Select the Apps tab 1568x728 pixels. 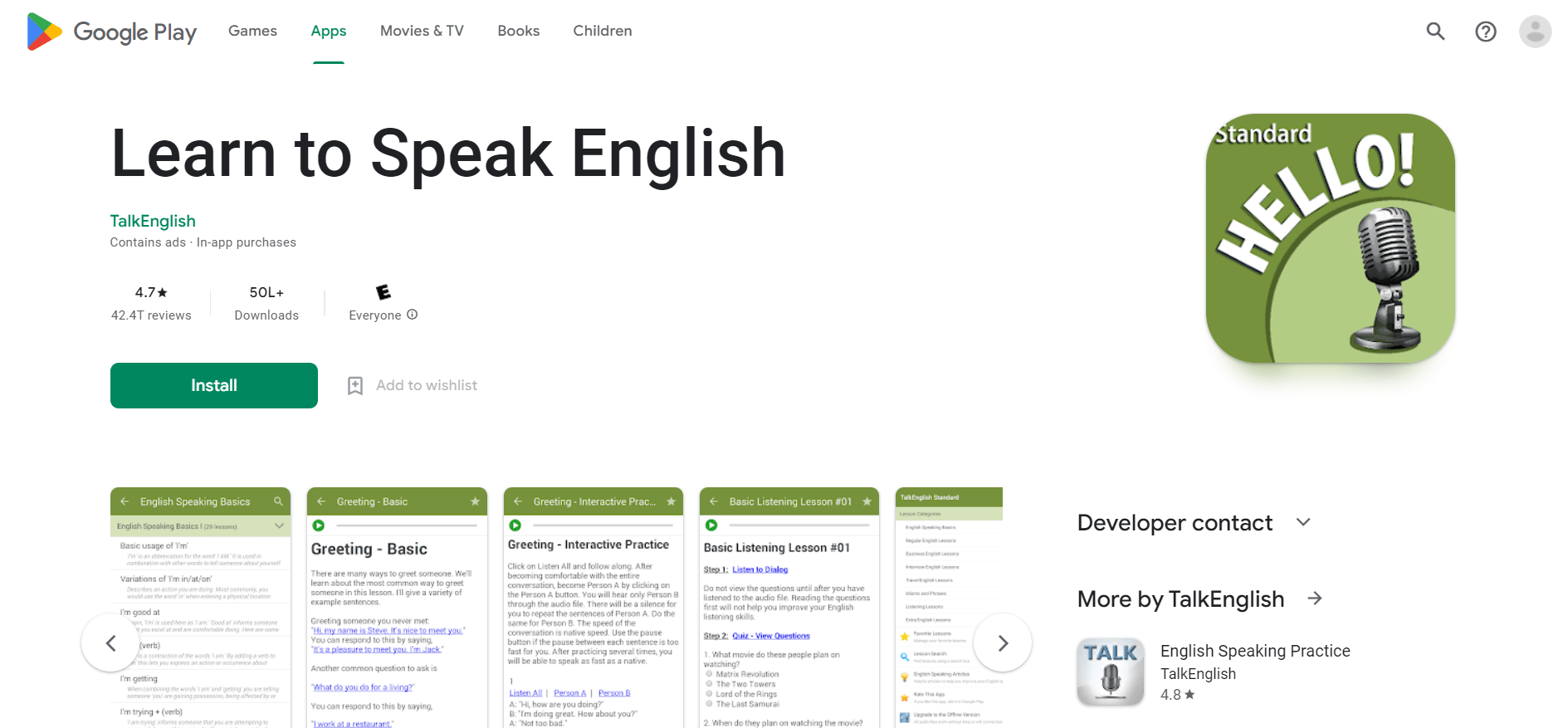pyautogui.click(x=329, y=31)
